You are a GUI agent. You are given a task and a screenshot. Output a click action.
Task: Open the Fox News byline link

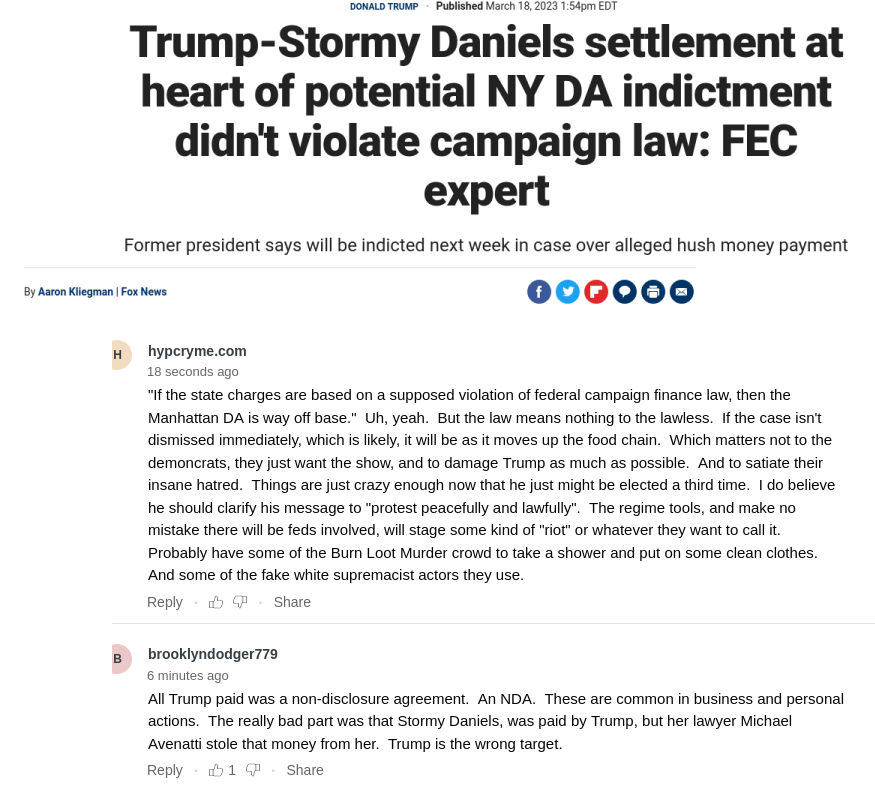coord(144,292)
